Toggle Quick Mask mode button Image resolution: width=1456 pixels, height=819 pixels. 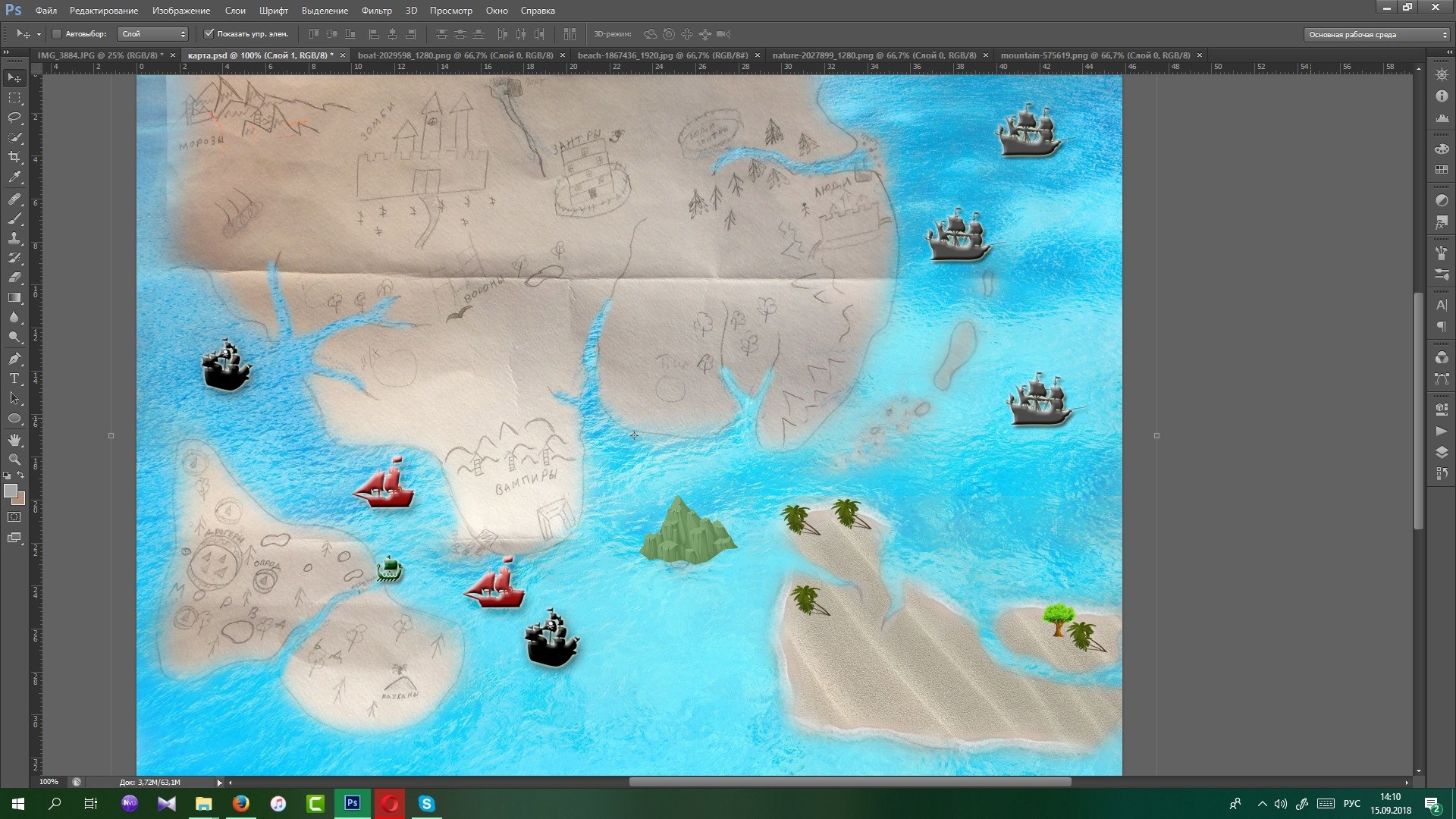click(x=14, y=517)
